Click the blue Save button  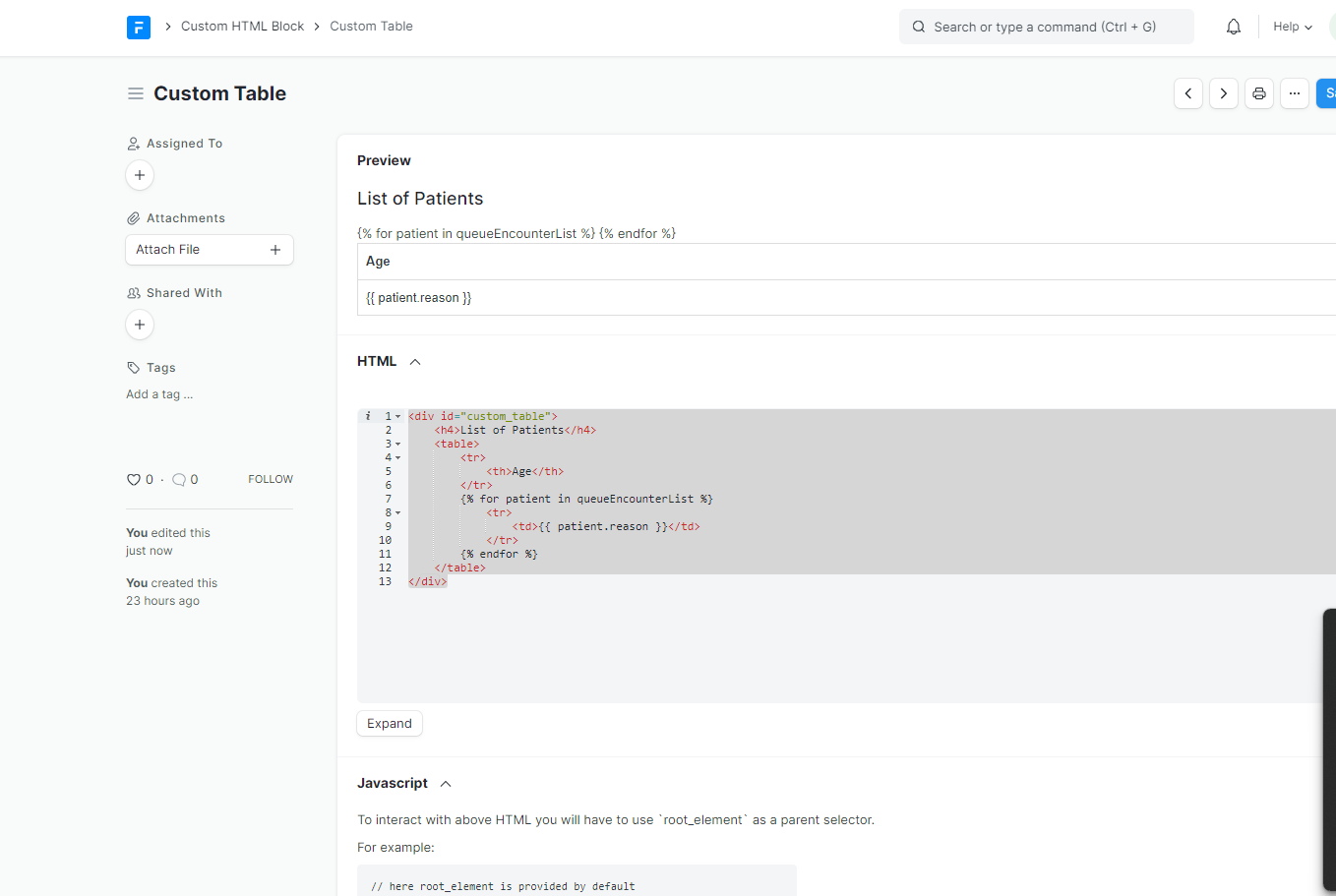(1326, 93)
